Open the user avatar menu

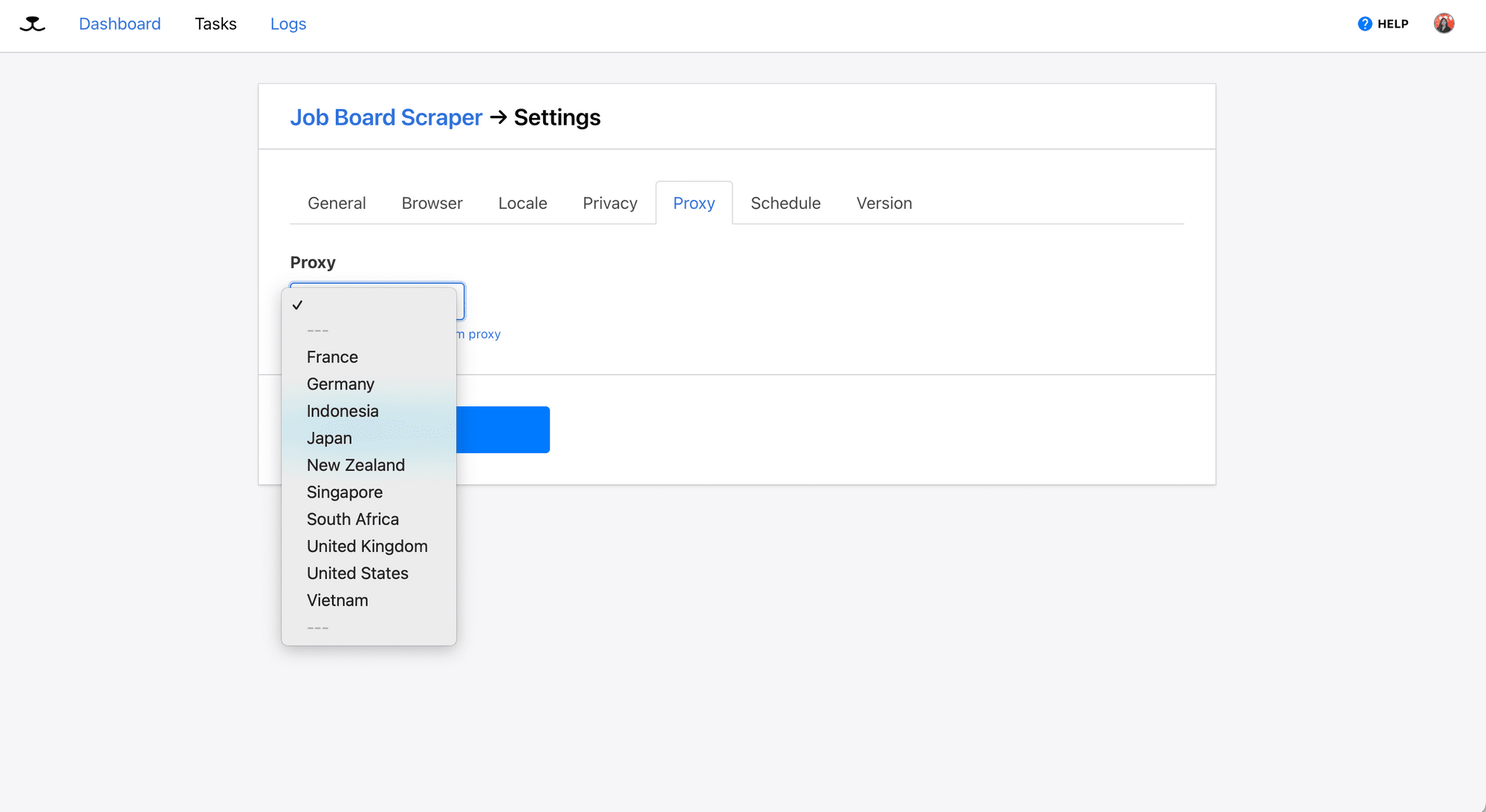tap(1444, 24)
